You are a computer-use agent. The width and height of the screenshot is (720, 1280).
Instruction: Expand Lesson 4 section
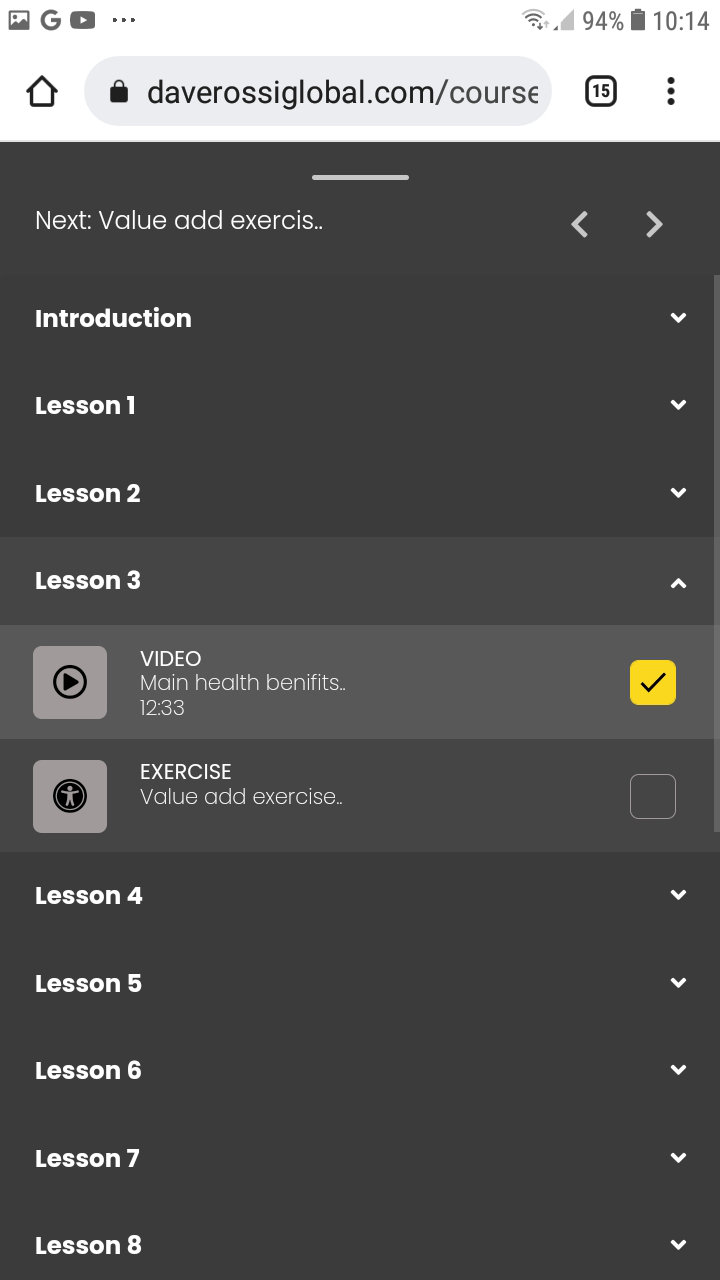point(89,895)
